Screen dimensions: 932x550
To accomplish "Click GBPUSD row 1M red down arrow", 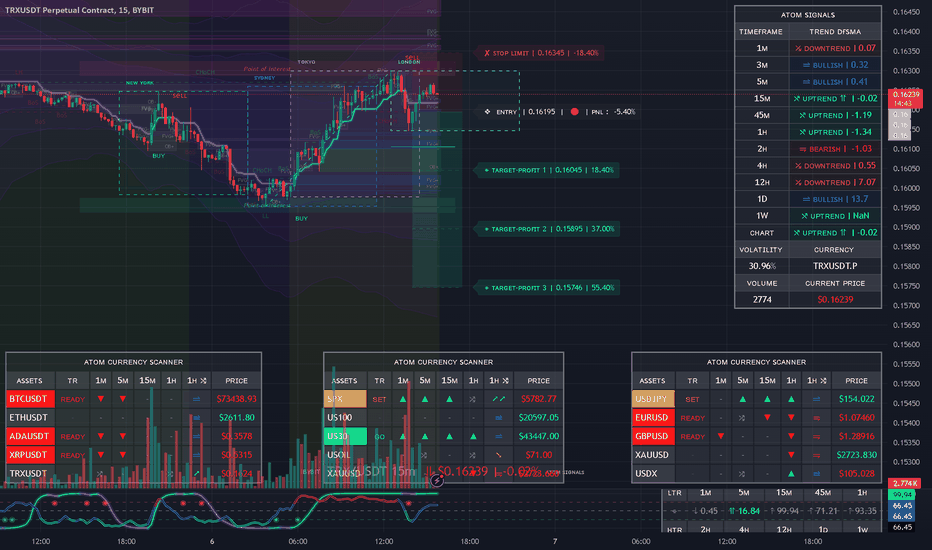I will [721, 436].
